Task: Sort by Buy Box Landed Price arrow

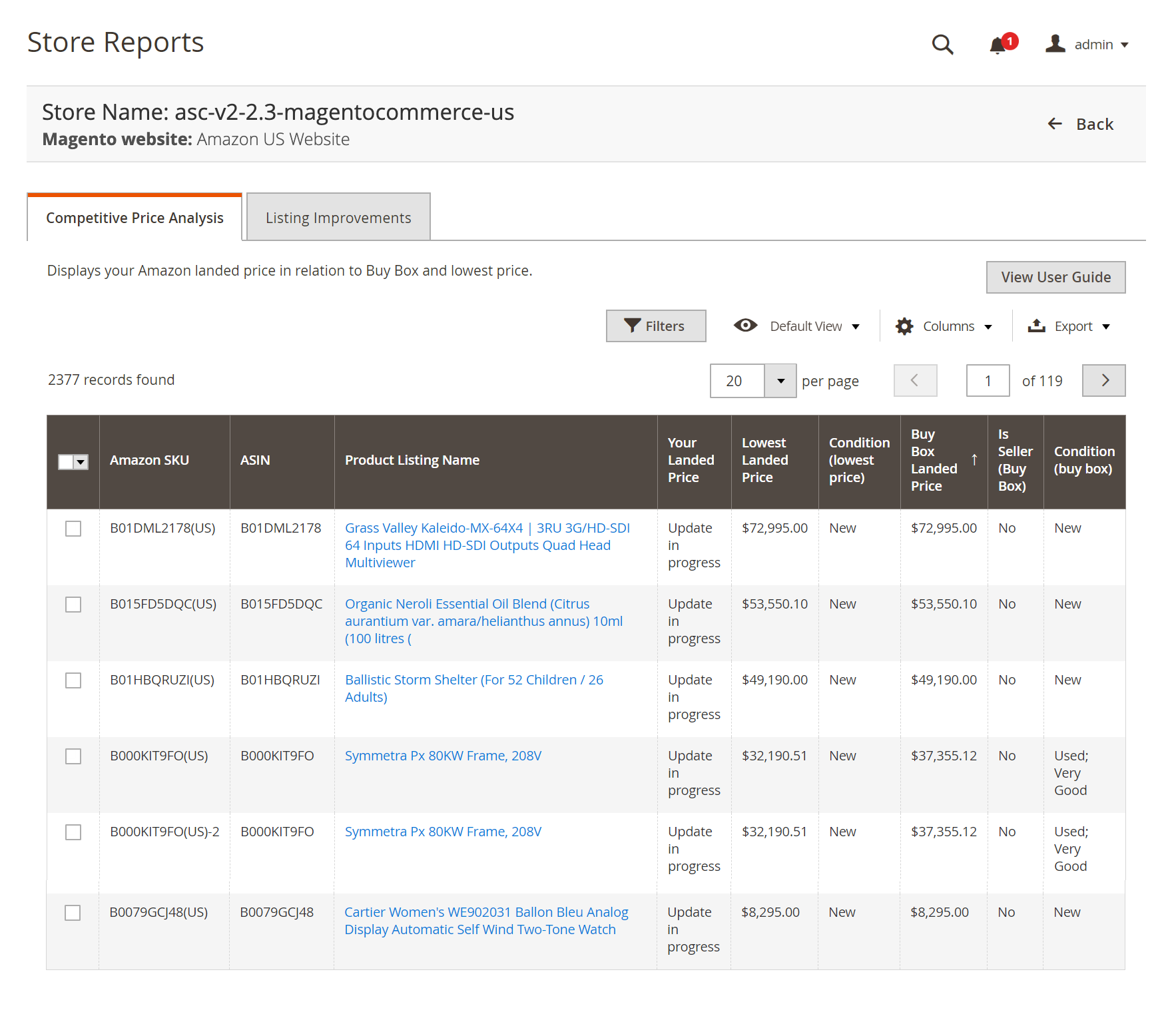Action: pyautogui.click(x=974, y=459)
